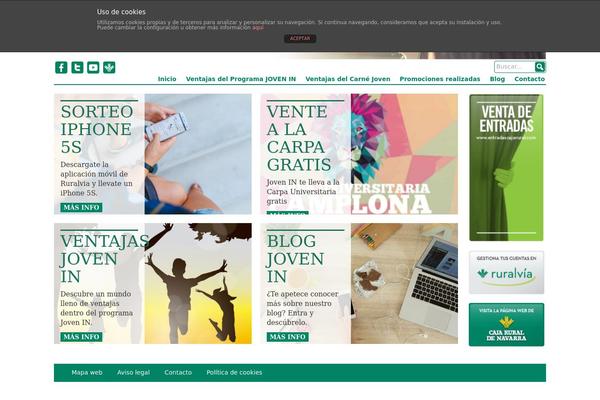Open the Ventajas Joven IN heading
The width and height of the screenshot is (600, 400).
coord(104,259)
